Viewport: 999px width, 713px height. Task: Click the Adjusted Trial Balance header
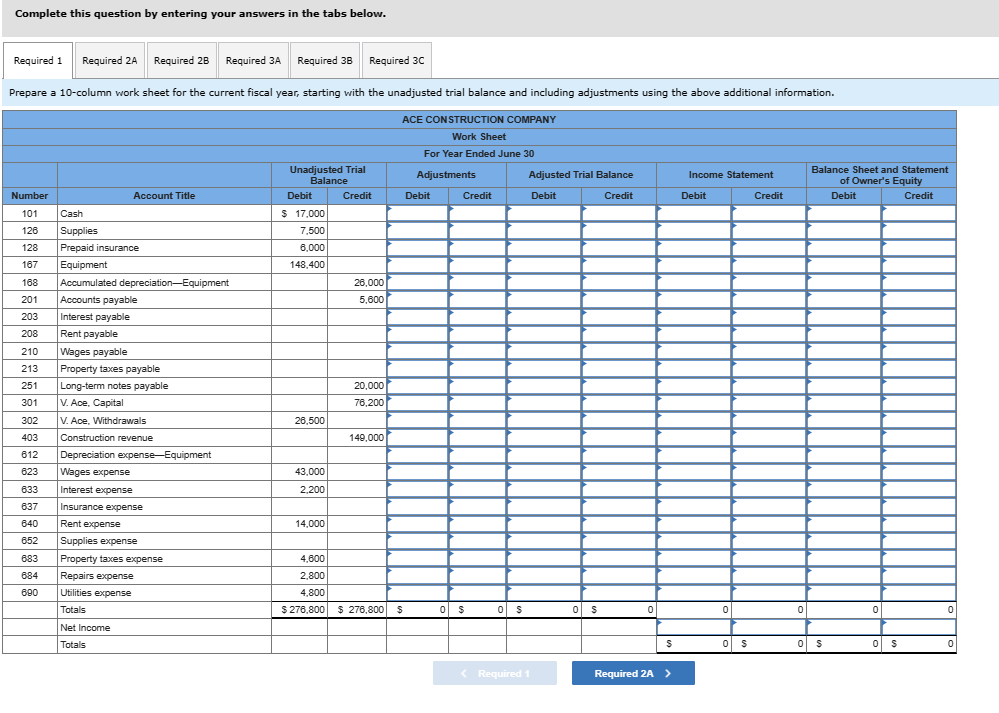coord(581,175)
